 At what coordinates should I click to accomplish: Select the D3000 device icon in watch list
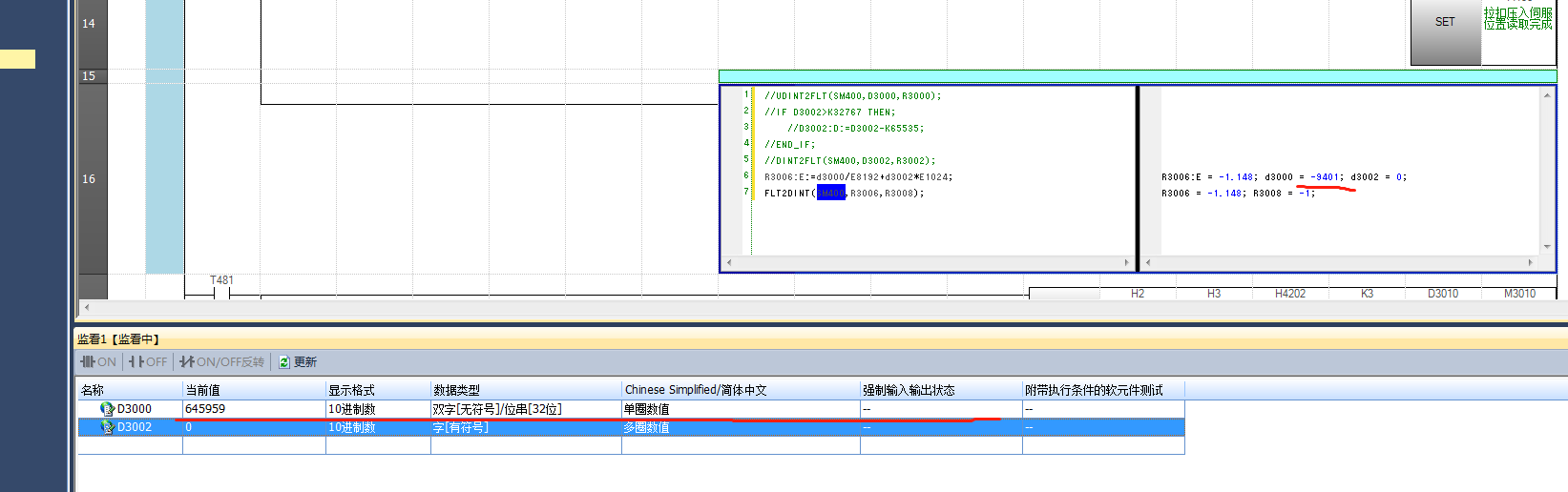click(107, 409)
